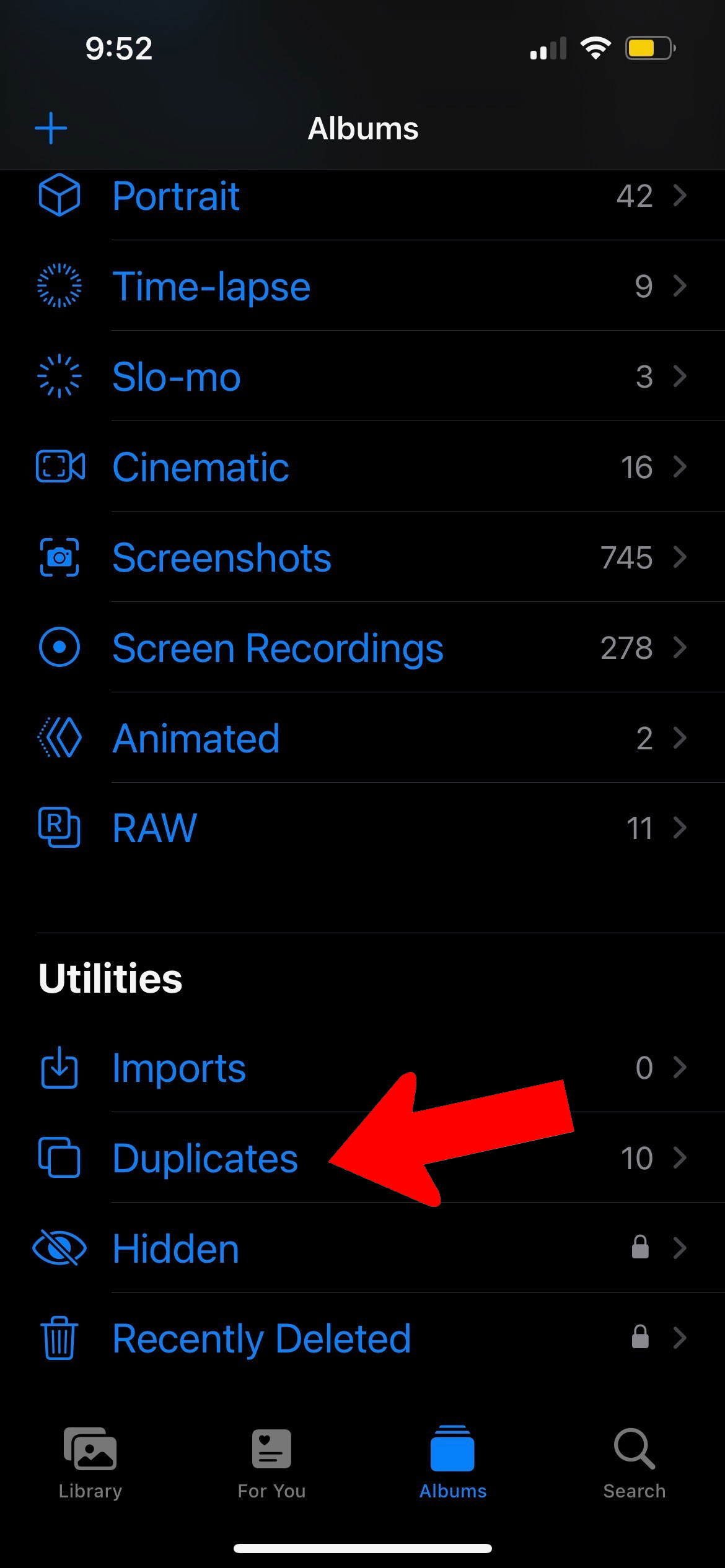Tap the plus icon to add album
This screenshot has height=1568, width=725.
(x=51, y=129)
